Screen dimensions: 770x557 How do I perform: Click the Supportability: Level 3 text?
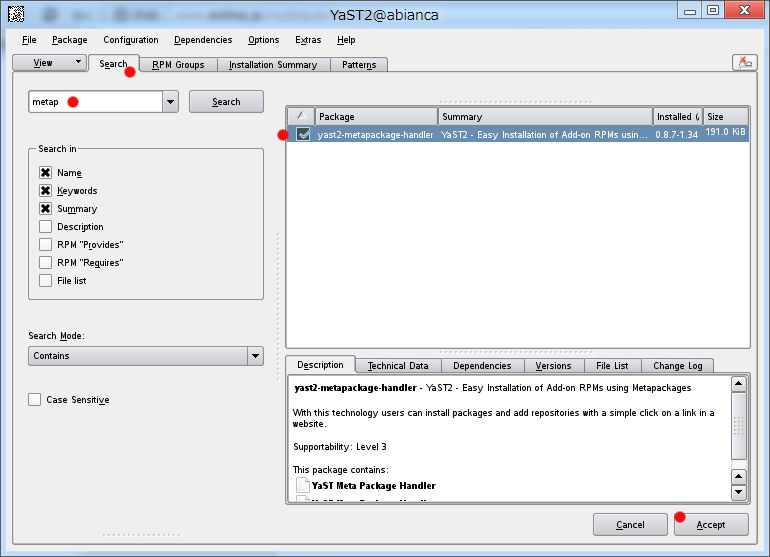(340, 446)
